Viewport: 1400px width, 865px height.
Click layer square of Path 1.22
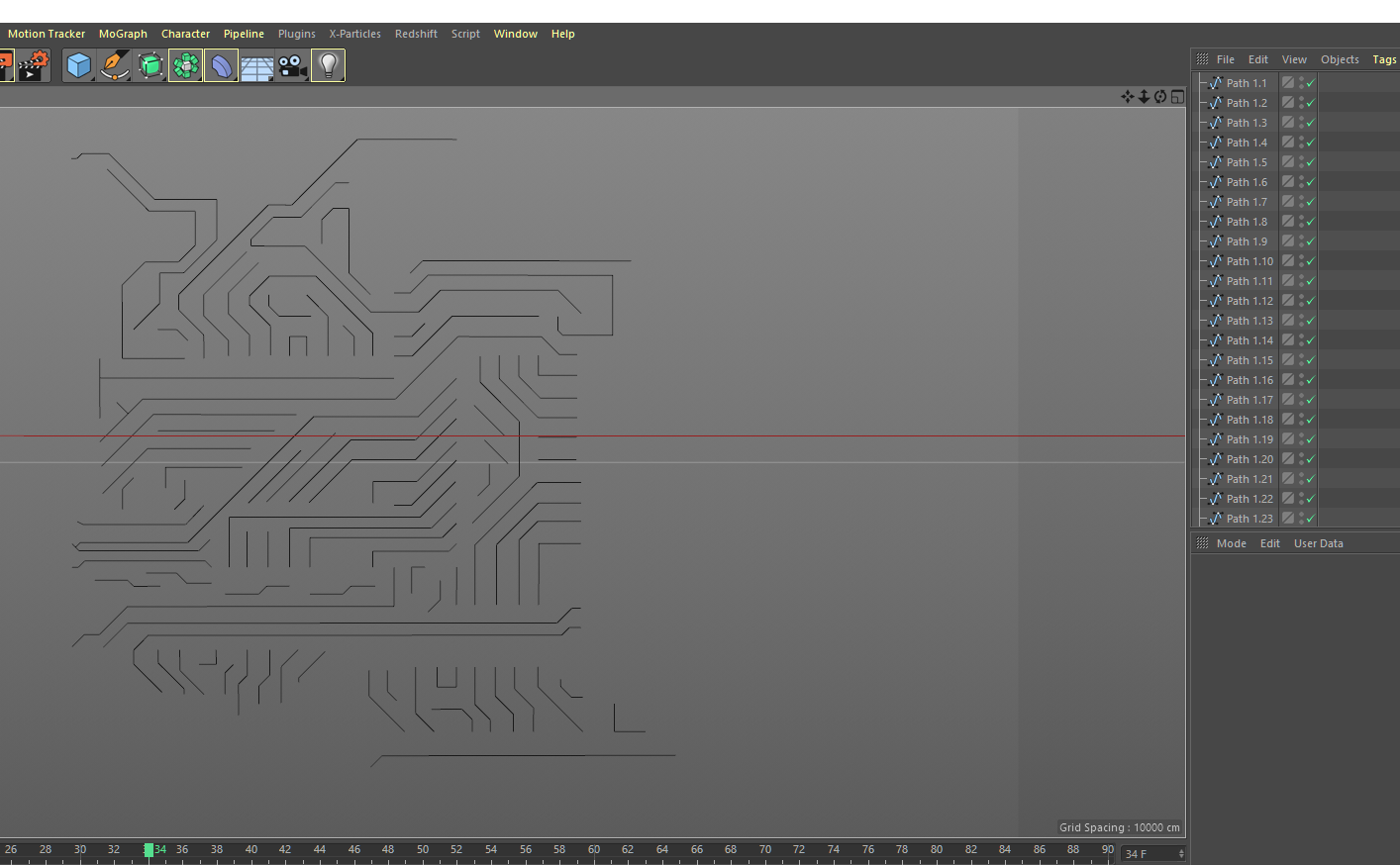coord(1288,498)
